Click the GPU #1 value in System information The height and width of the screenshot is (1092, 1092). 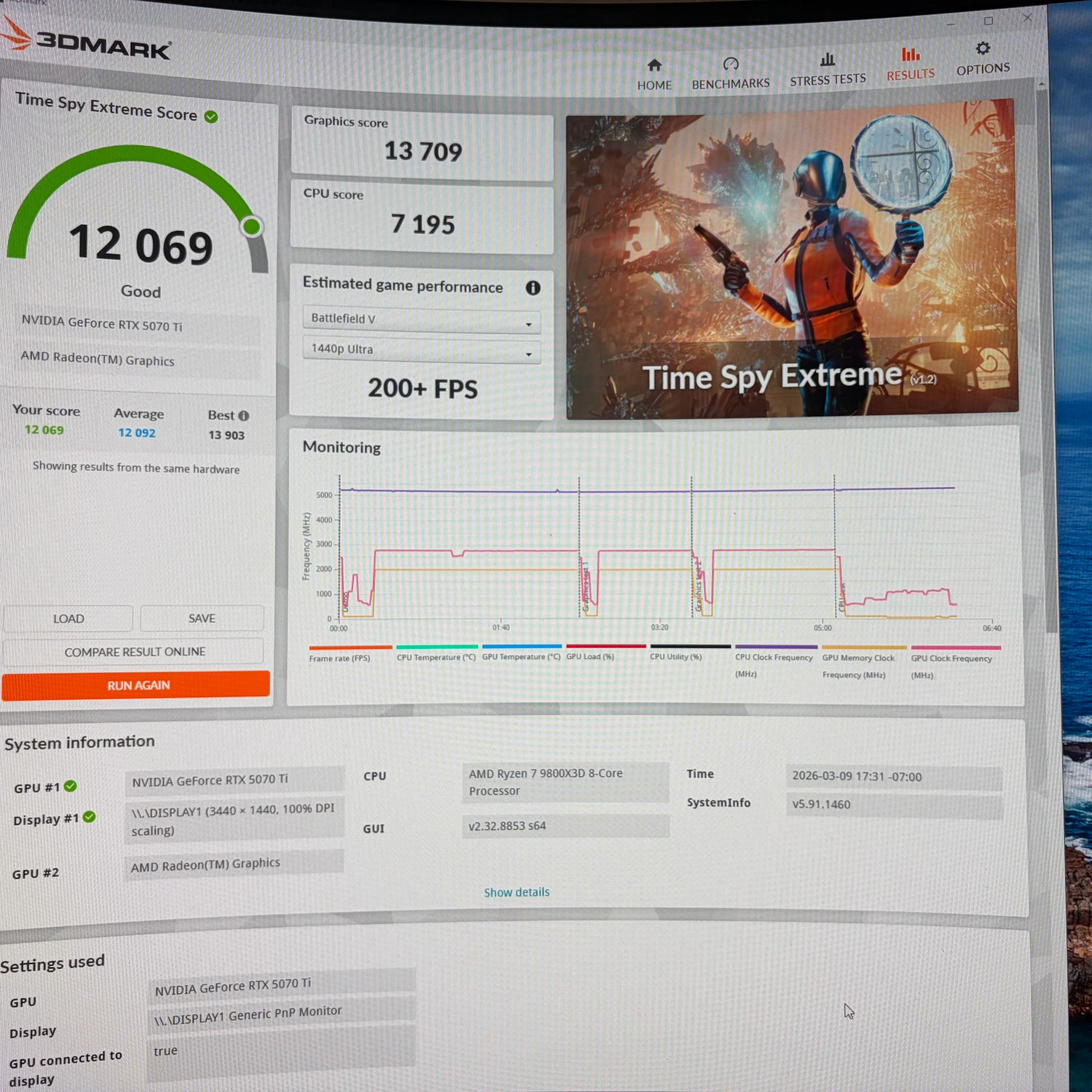tap(235, 780)
